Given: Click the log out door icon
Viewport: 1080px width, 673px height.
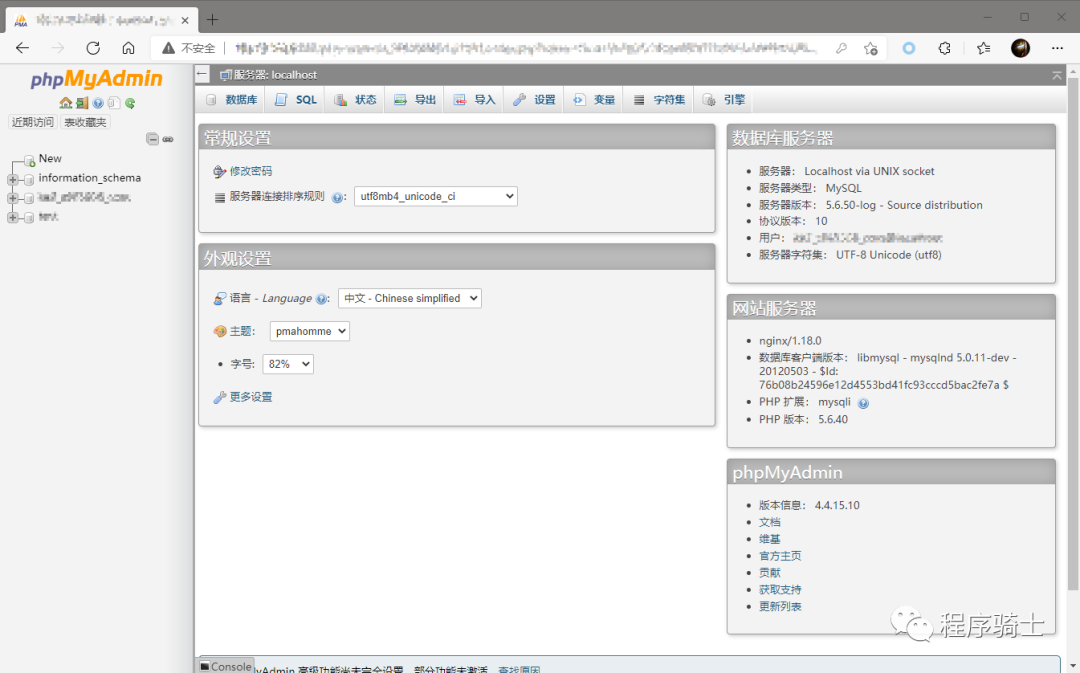Looking at the screenshot, I should point(82,103).
